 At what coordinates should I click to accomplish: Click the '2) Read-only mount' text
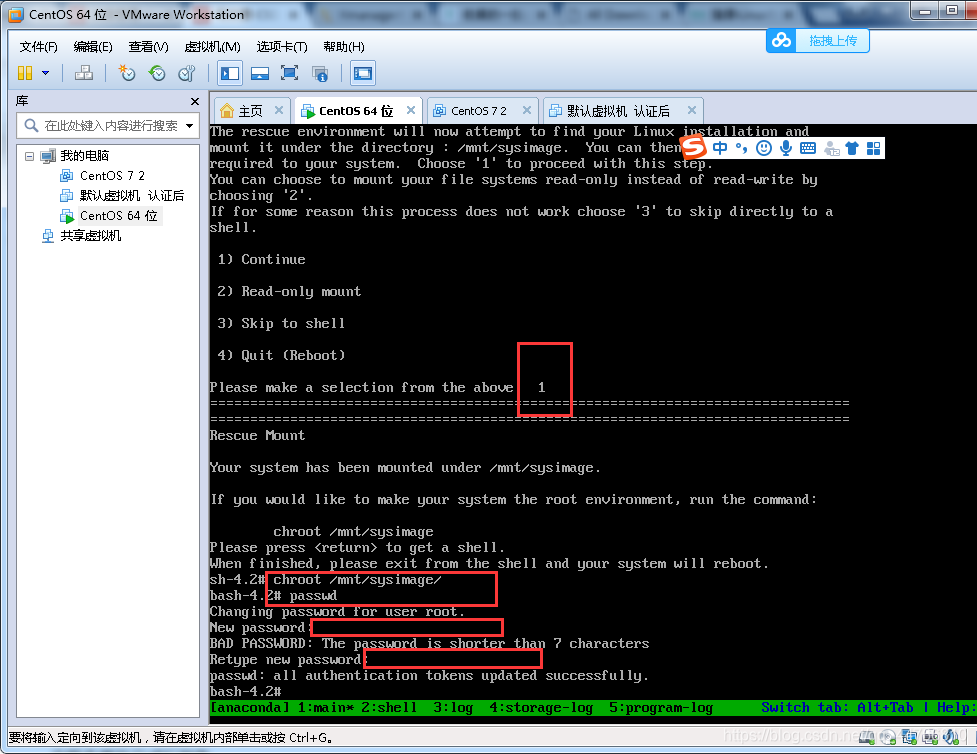click(x=289, y=292)
